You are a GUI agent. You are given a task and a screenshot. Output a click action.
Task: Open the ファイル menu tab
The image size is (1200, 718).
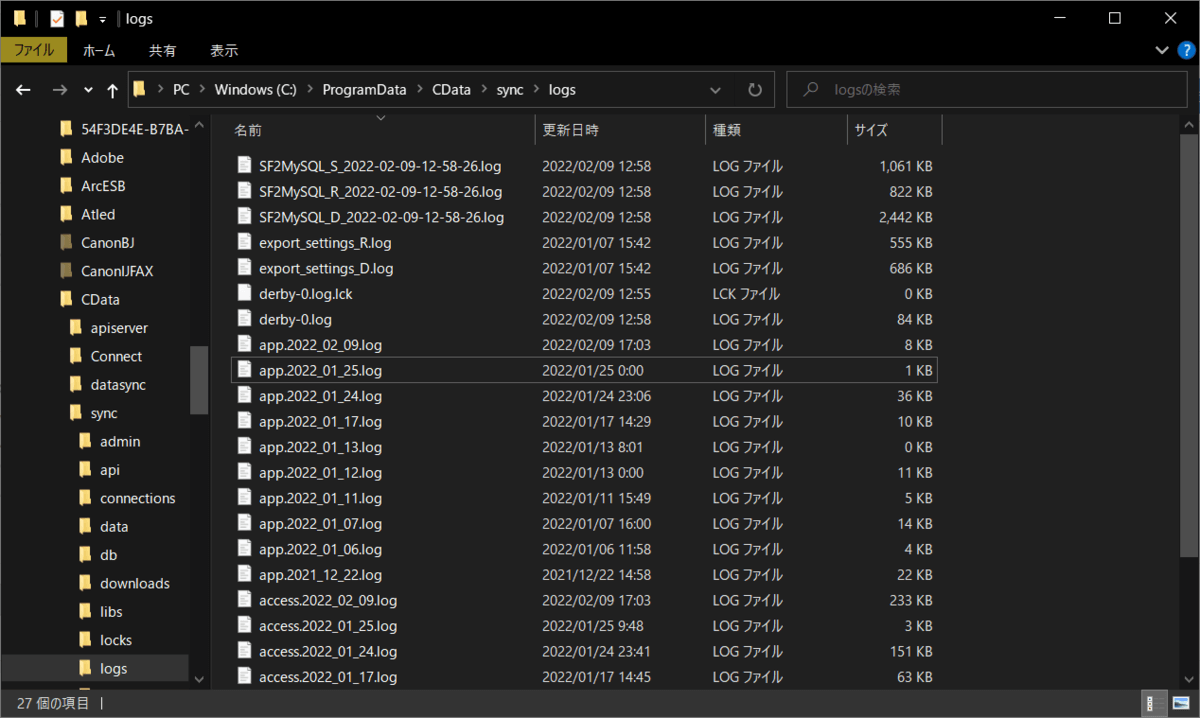tap(34, 50)
